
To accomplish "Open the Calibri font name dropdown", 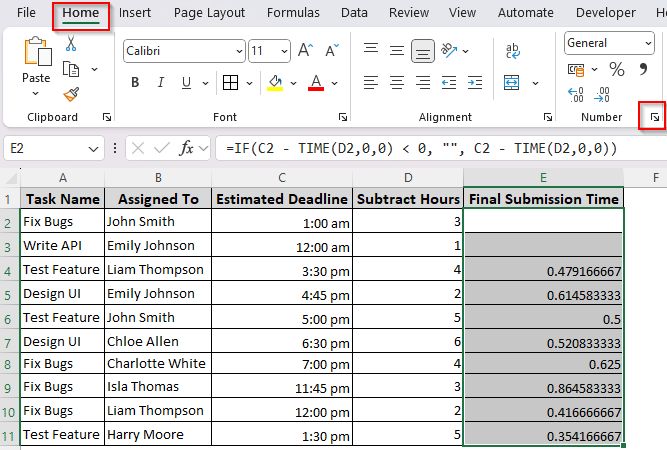I will point(239,51).
